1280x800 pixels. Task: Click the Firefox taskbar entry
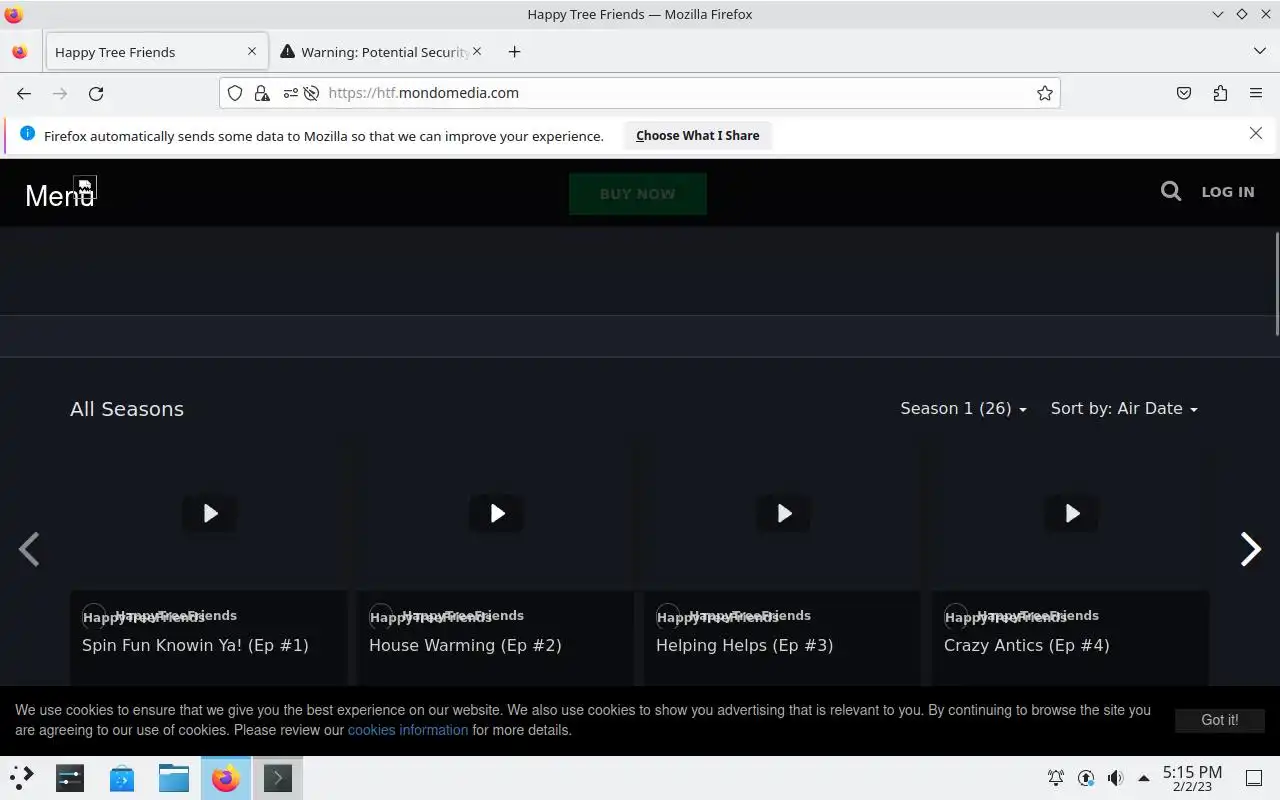226,777
